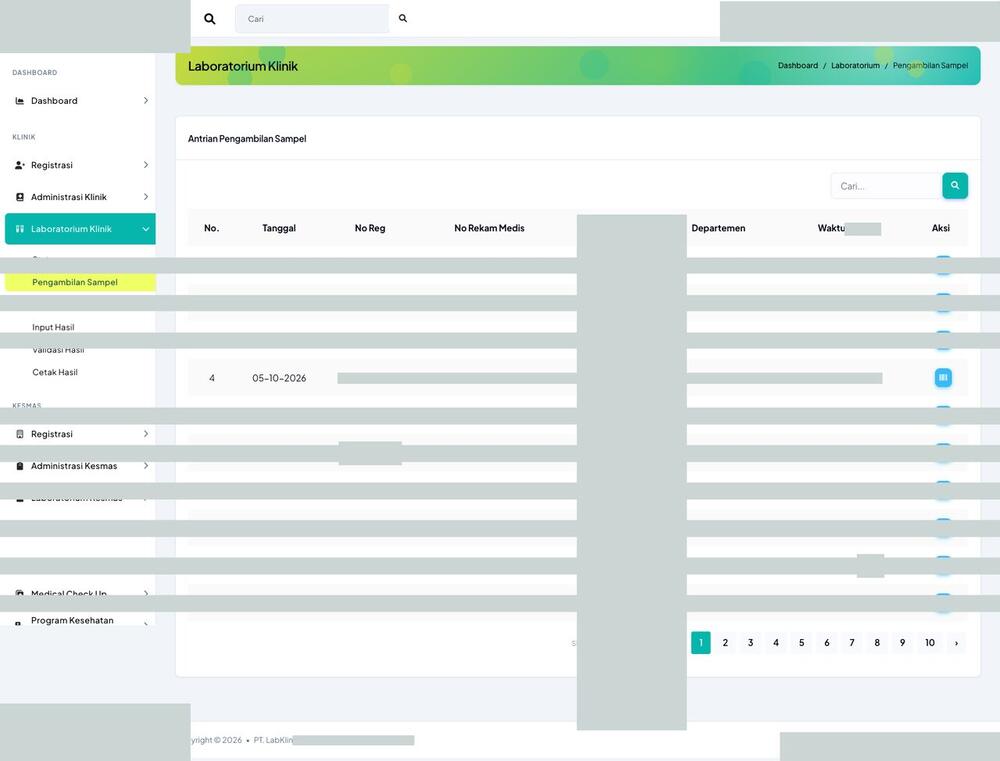This screenshot has width=1000, height=761.
Task: Expand the Kesmas Registrasi chevron
Action: point(145,434)
